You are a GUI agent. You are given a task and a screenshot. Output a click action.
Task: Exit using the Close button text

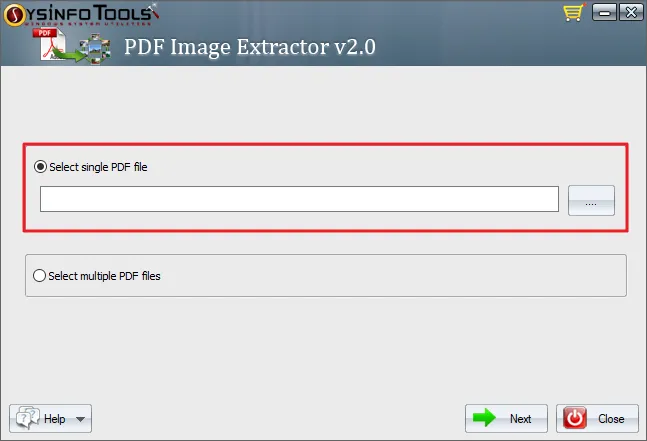pyautogui.click(x=611, y=419)
